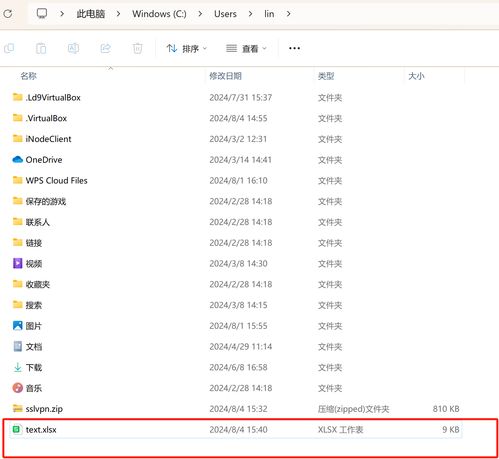This screenshot has height=459, width=499.
Task: Select the 搜索 folder row
Action: [235, 305]
